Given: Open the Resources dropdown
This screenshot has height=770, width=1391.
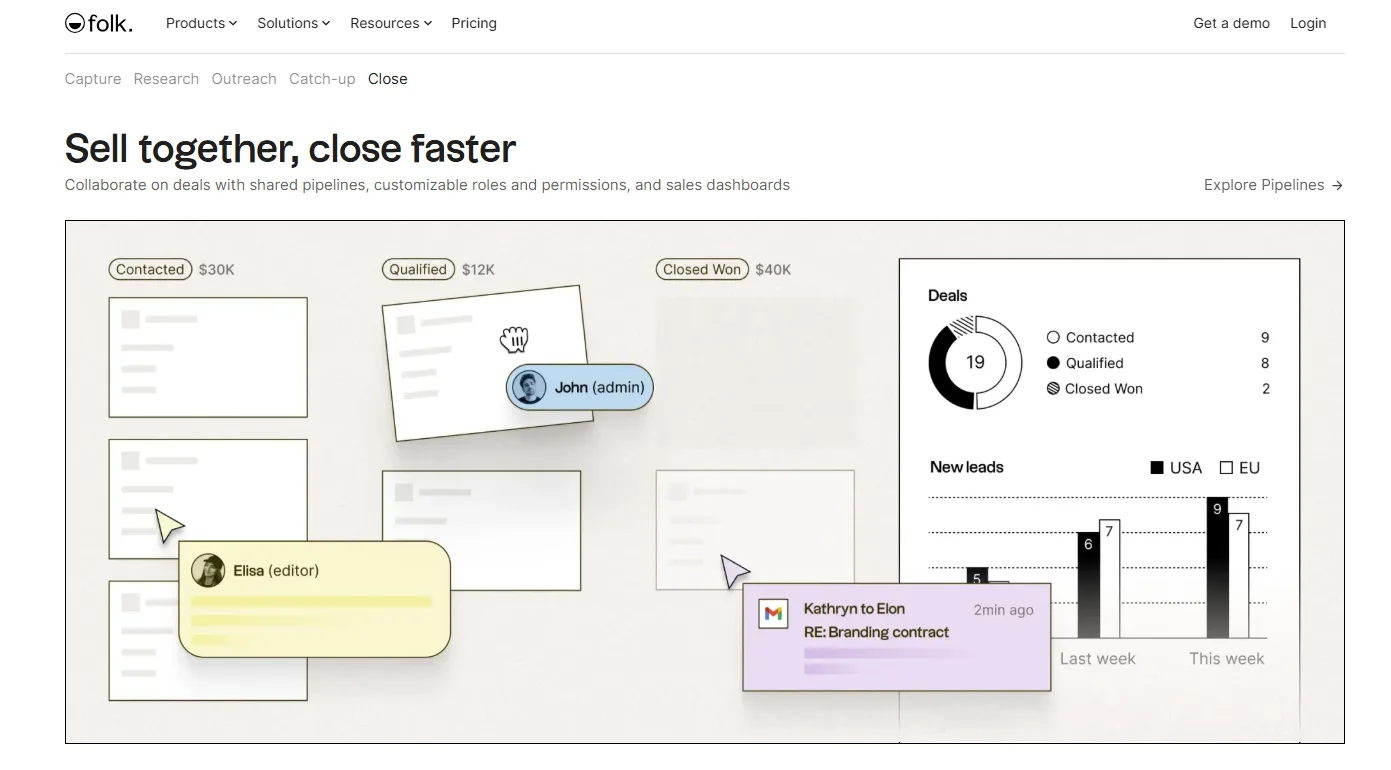Looking at the screenshot, I should pyautogui.click(x=391, y=23).
